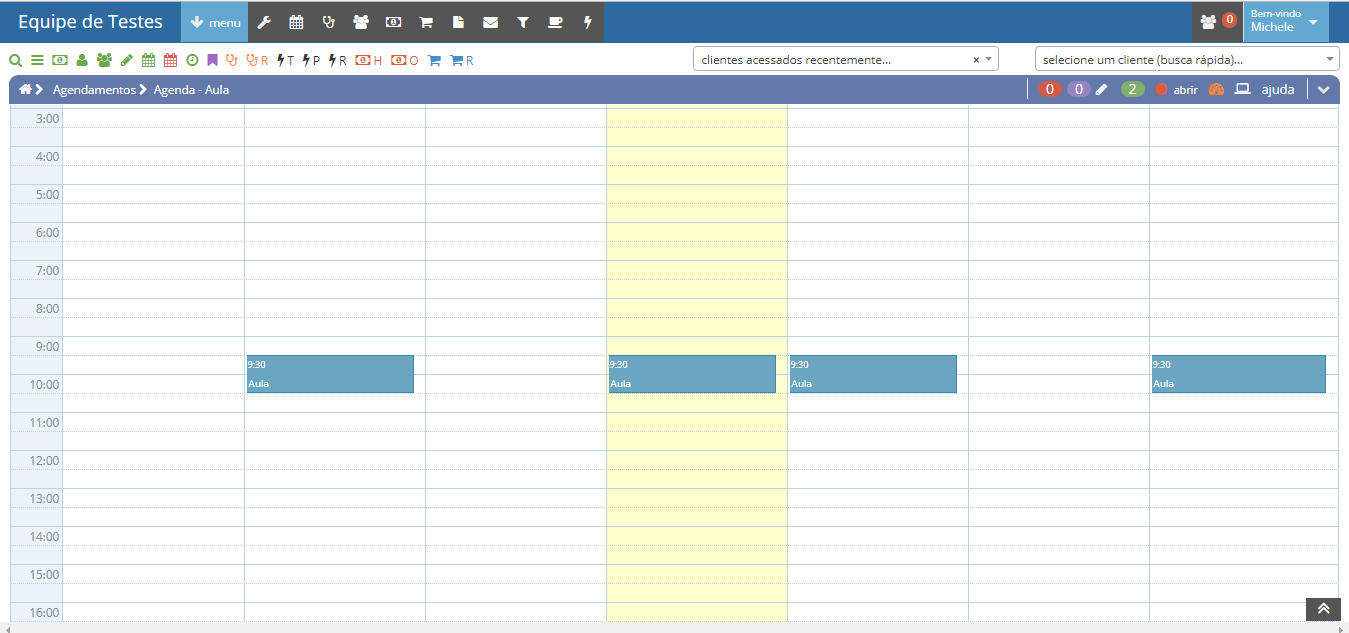Click the 'abrir' button with red dot
Image resolution: width=1349 pixels, height=633 pixels.
(x=1177, y=89)
